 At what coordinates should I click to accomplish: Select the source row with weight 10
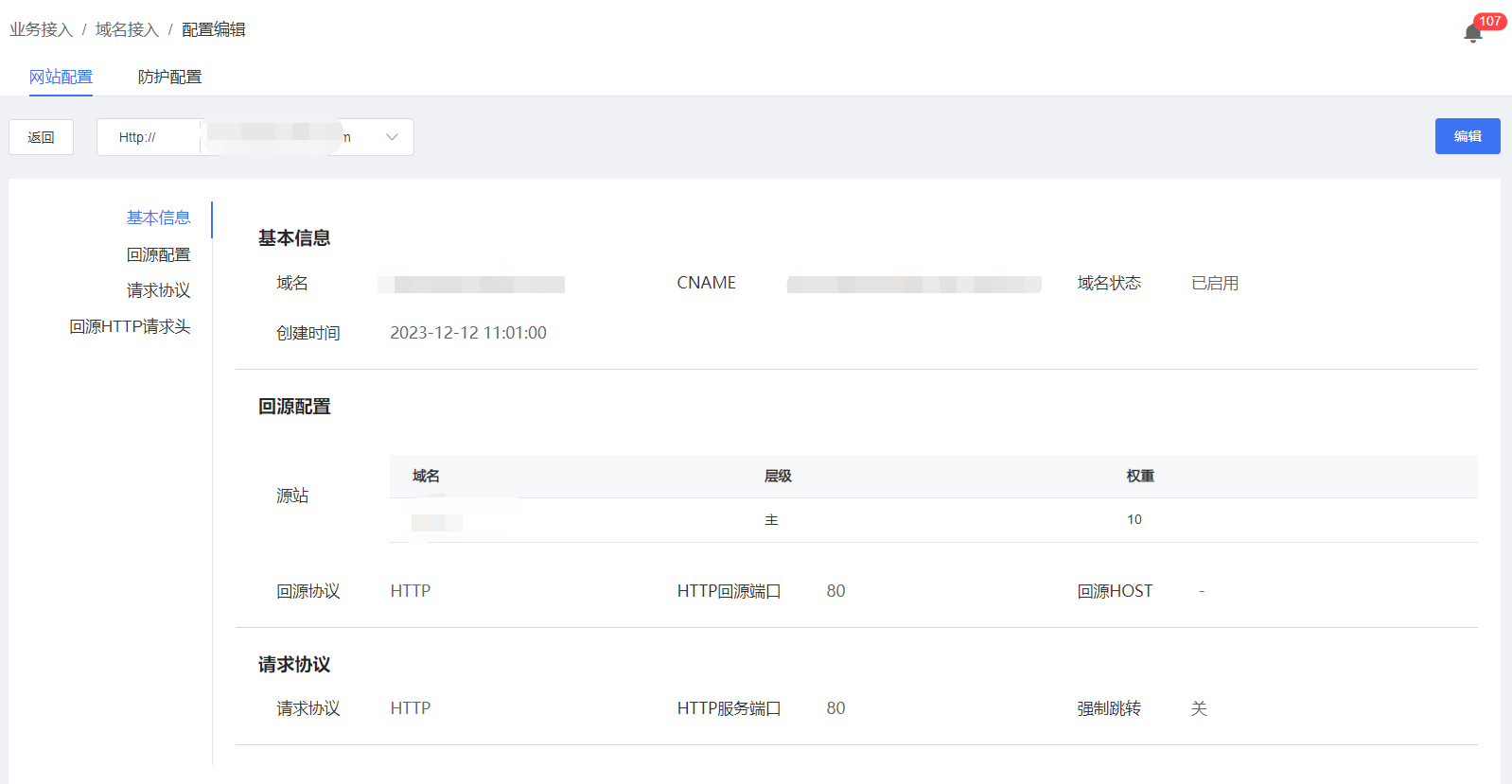point(933,520)
